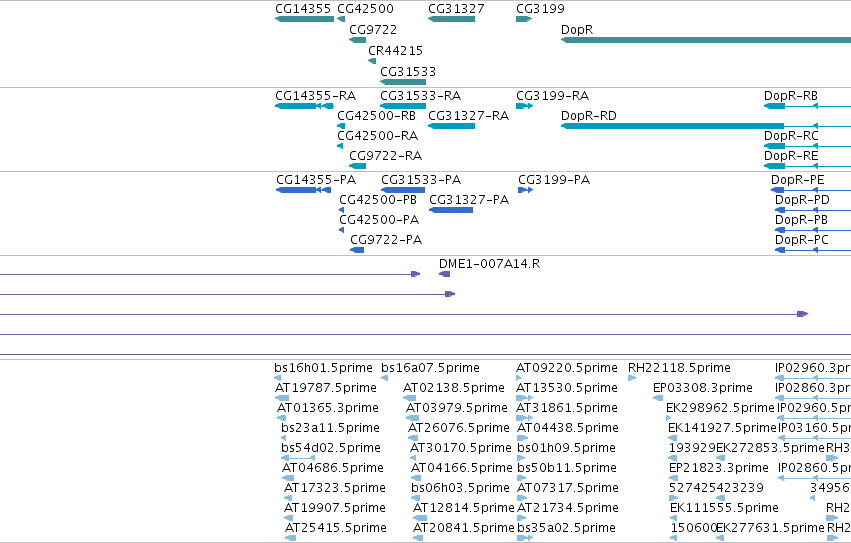Select the CR44215 gene label
The height and width of the screenshot is (543, 851).
coord(395,50)
